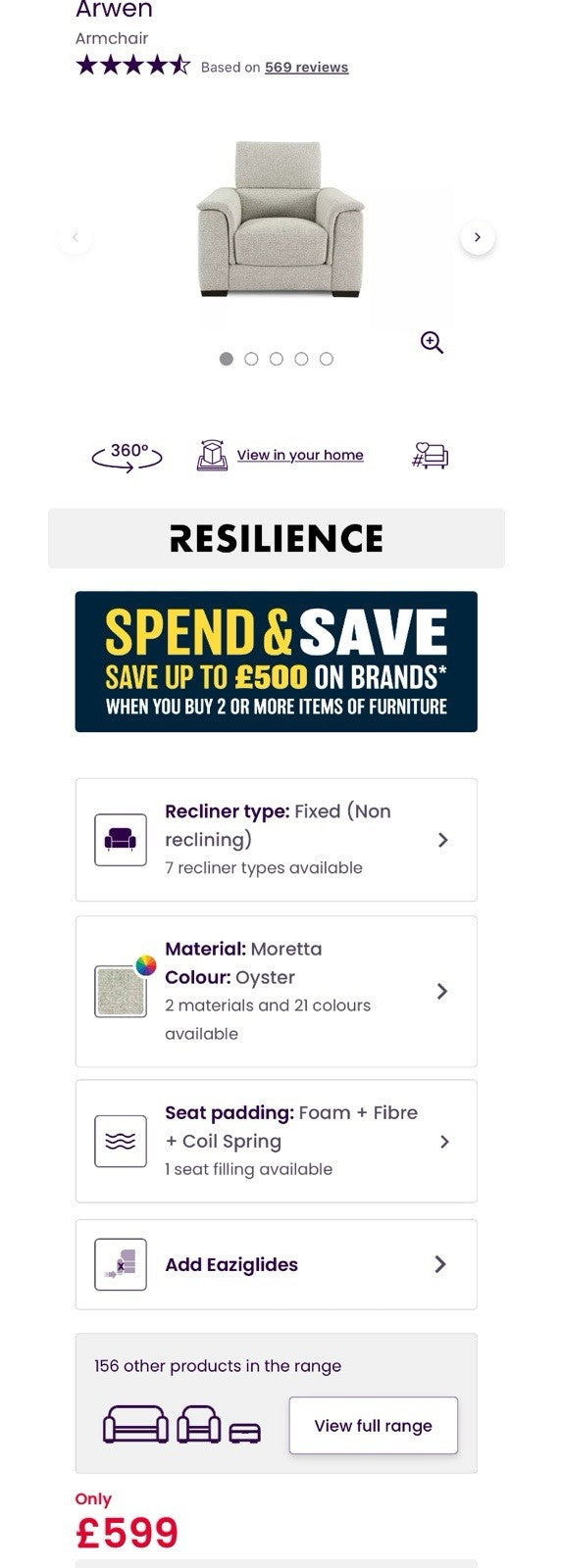Click the sofa range icons illustration
The width and height of the screenshot is (561, 1568).
[182, 1425]
